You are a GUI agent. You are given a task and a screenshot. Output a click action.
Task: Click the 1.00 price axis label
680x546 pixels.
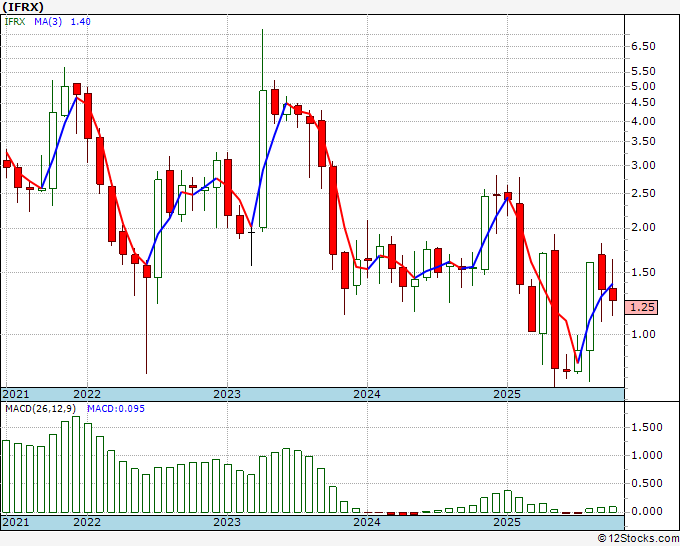point(643,334)
